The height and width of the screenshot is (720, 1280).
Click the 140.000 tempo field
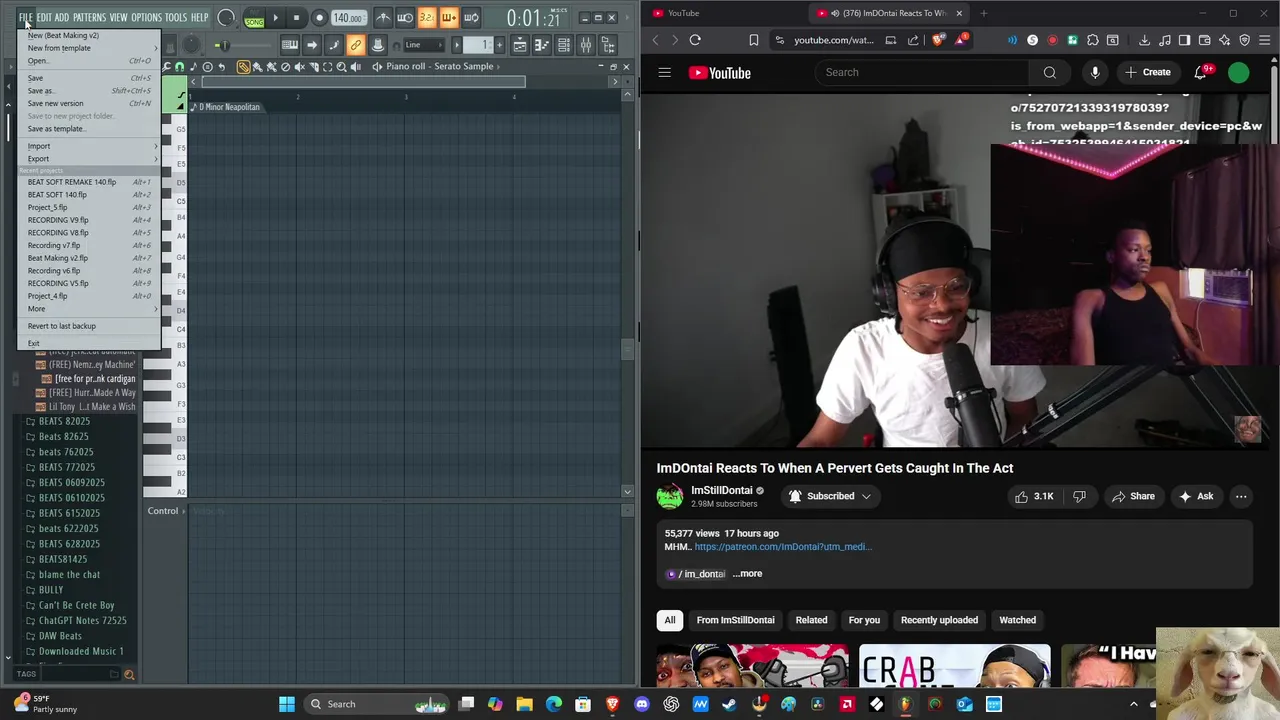[x=347, y=18]
